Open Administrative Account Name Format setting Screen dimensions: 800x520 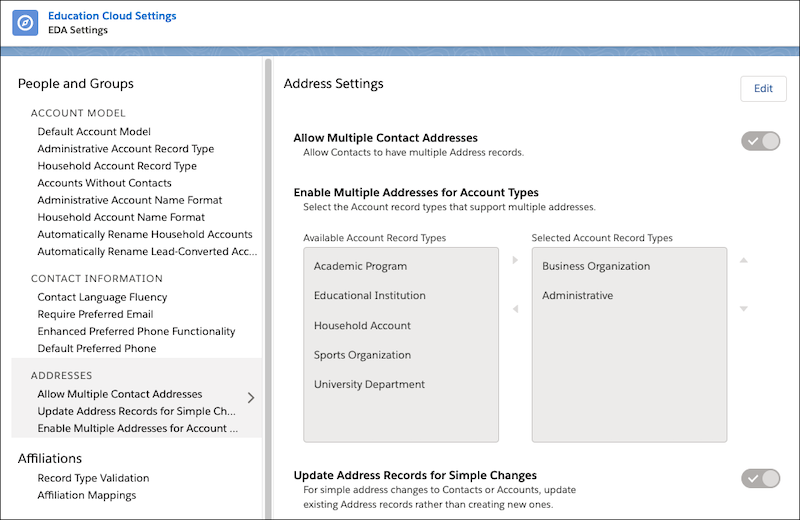click(130, 200)
